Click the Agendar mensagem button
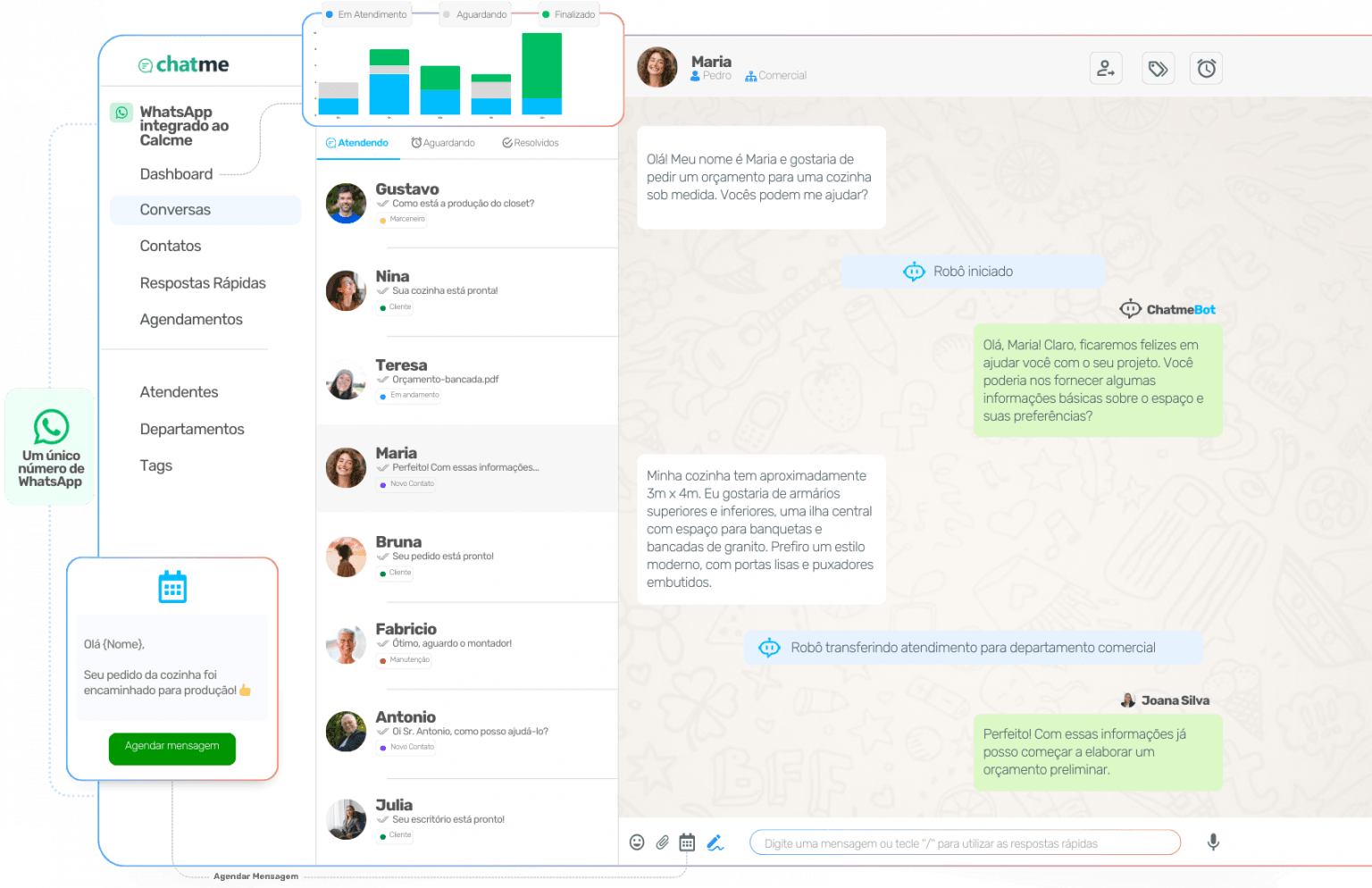Viewport: 1372px width, 888px height. (171, 747)
